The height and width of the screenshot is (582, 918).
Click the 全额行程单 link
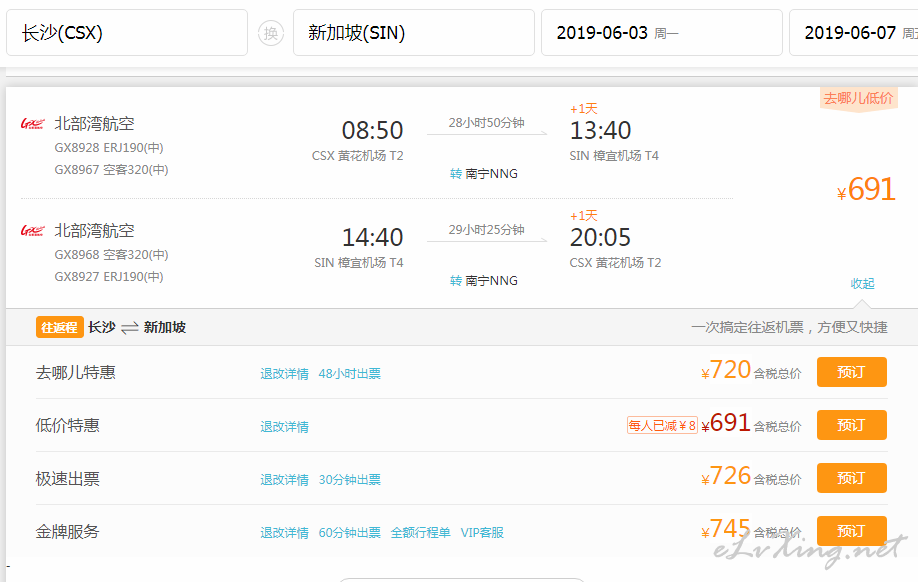coord(420,533)
